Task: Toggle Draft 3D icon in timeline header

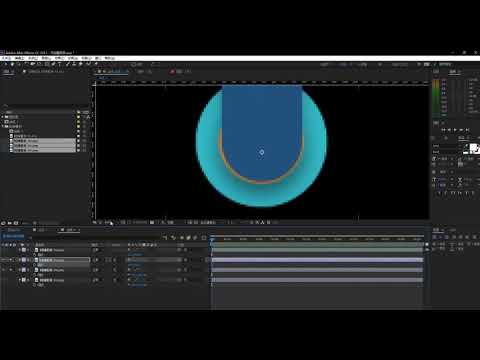Action: click(x=173, y=238)
